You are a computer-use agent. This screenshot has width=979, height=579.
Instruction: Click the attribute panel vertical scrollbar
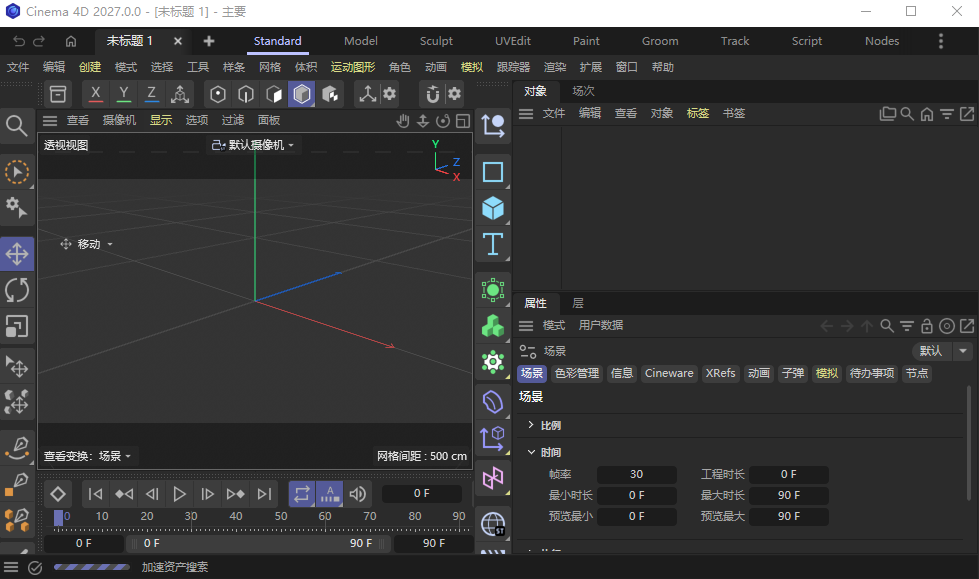[968, 443]
